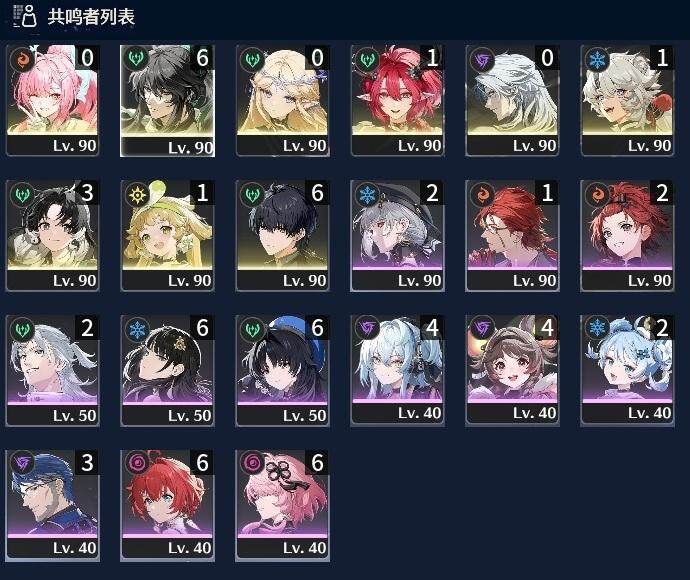This screenshot has width=690, height=580.
Task: Select the brown-haired girl with headband Lv. 40
Action: 513,371
